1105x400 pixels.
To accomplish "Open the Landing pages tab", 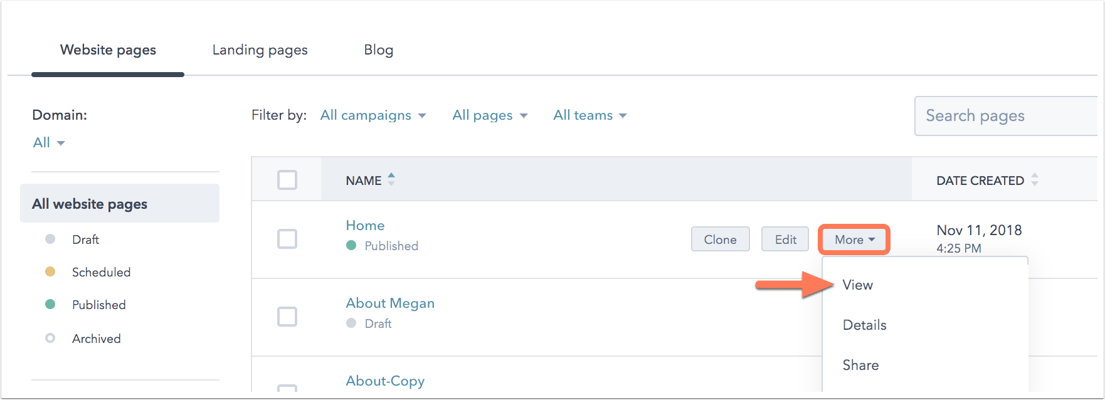I will 260,50.
